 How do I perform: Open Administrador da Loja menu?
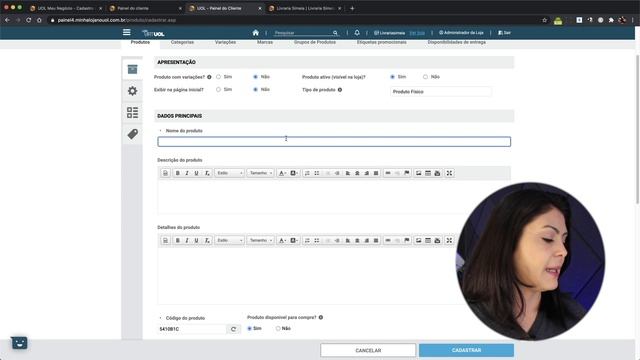(x=461, y=33)
